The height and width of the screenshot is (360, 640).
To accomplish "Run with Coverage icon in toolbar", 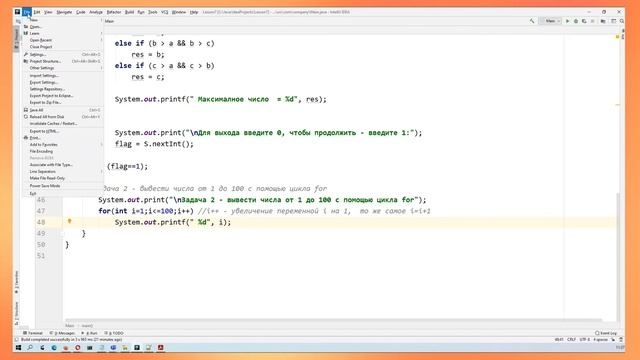I will (584, 21).
